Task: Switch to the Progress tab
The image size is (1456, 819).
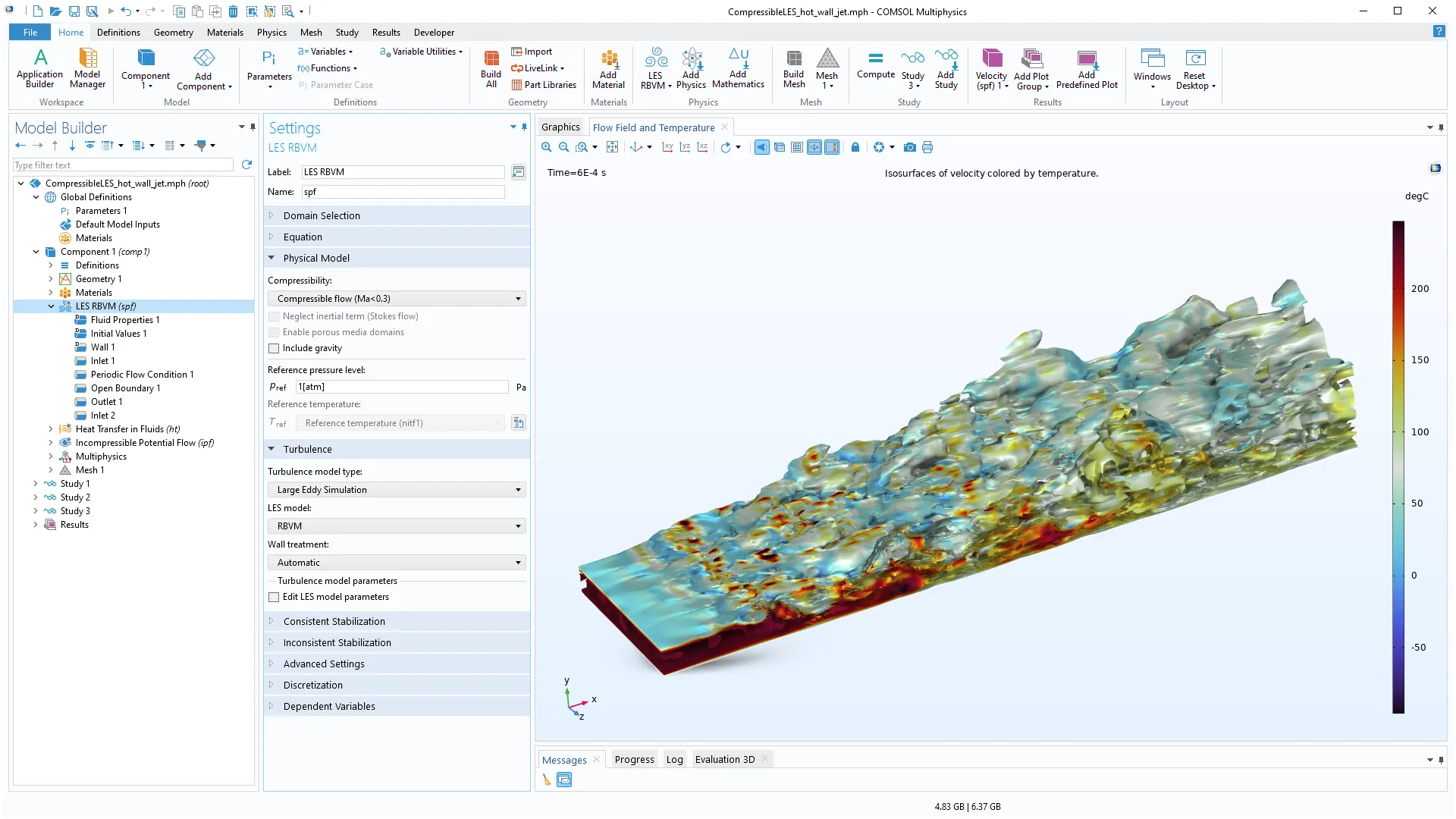Action: [634, 759]
